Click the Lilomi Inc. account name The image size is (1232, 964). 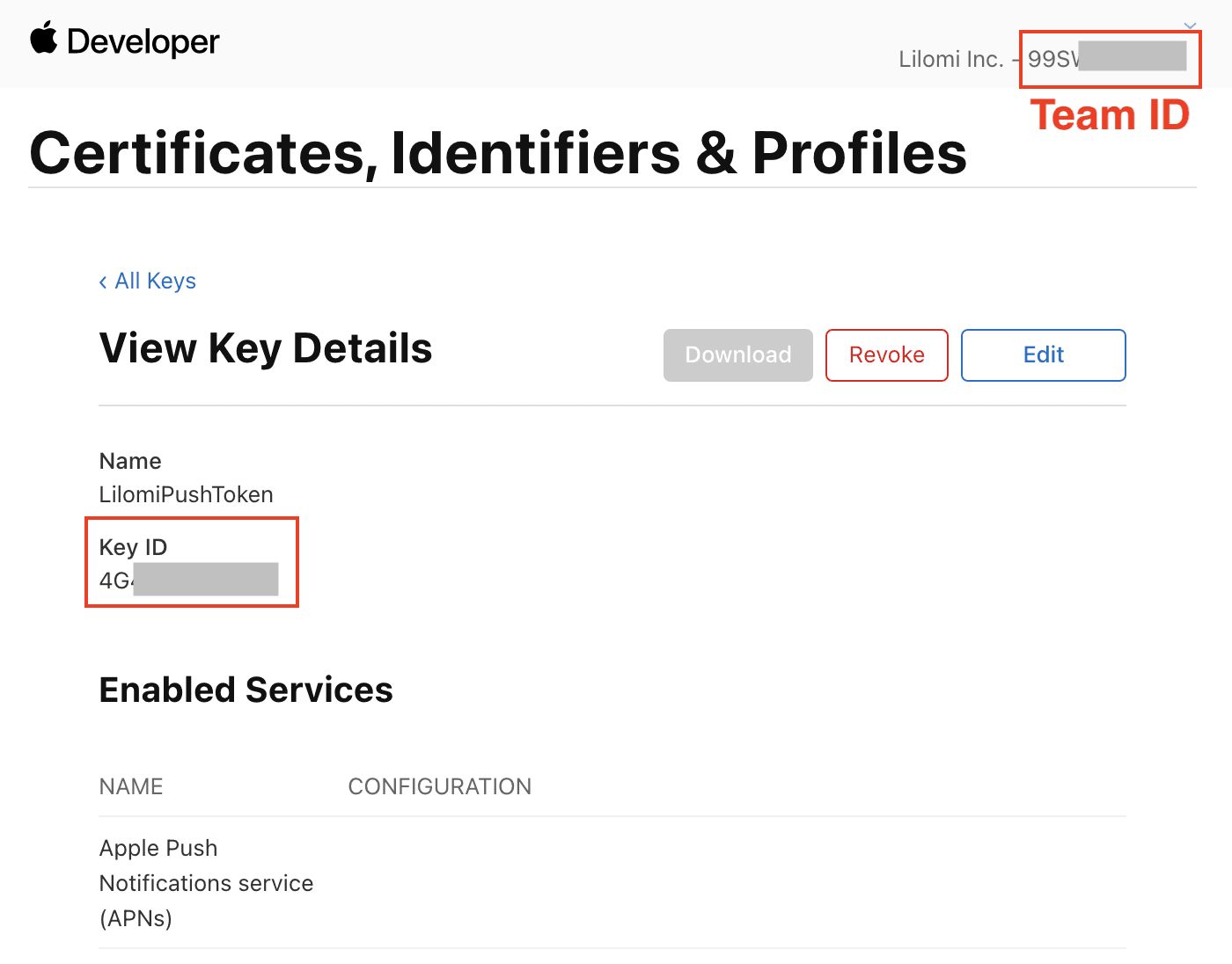(x=950, y=59)
